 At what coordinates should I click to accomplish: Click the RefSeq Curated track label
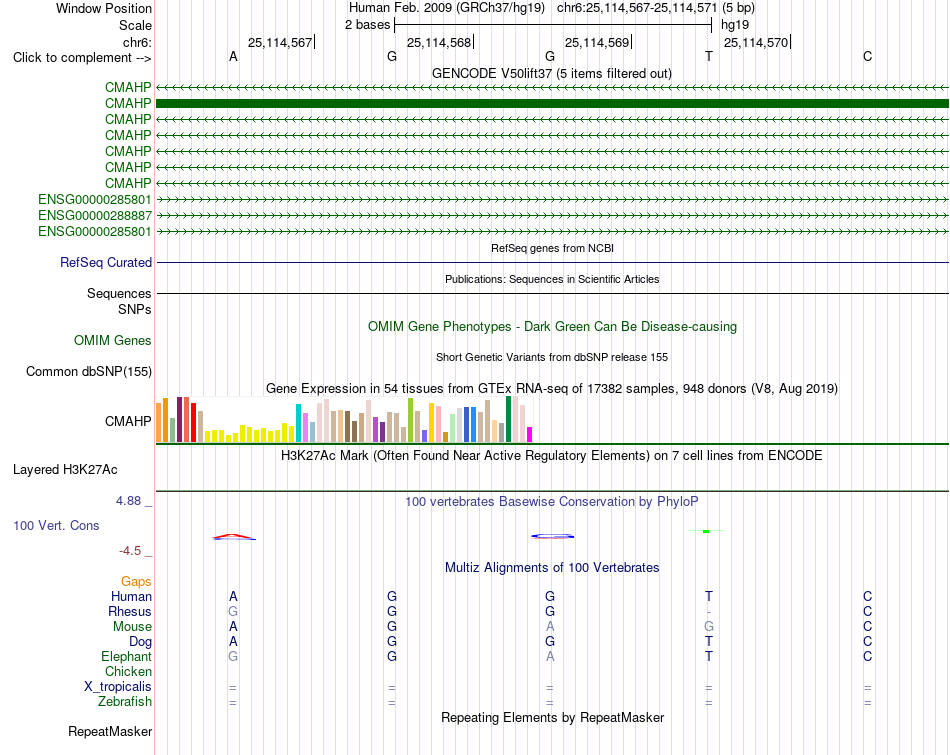(x=105, y=262)
